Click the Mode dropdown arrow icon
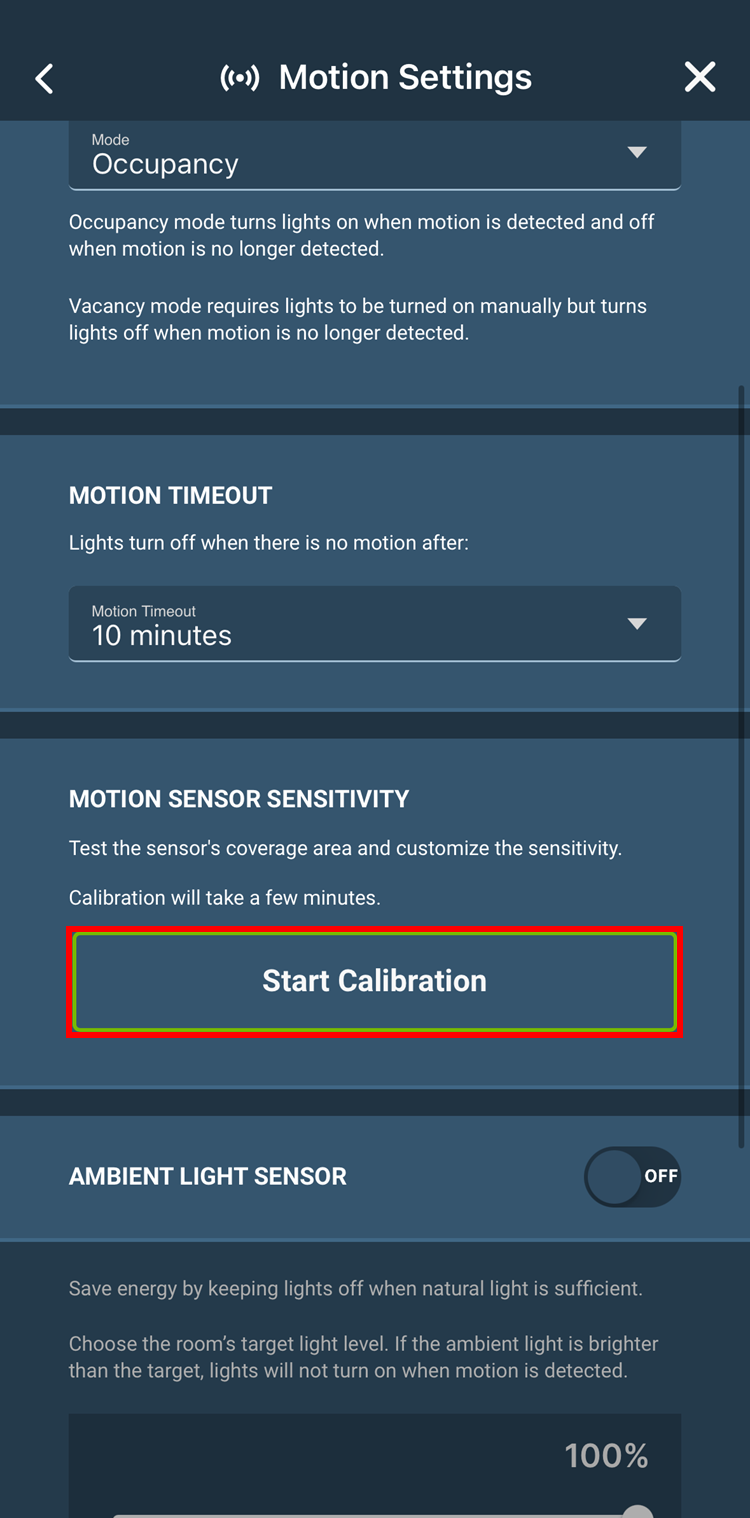 (x=637, y=152)
